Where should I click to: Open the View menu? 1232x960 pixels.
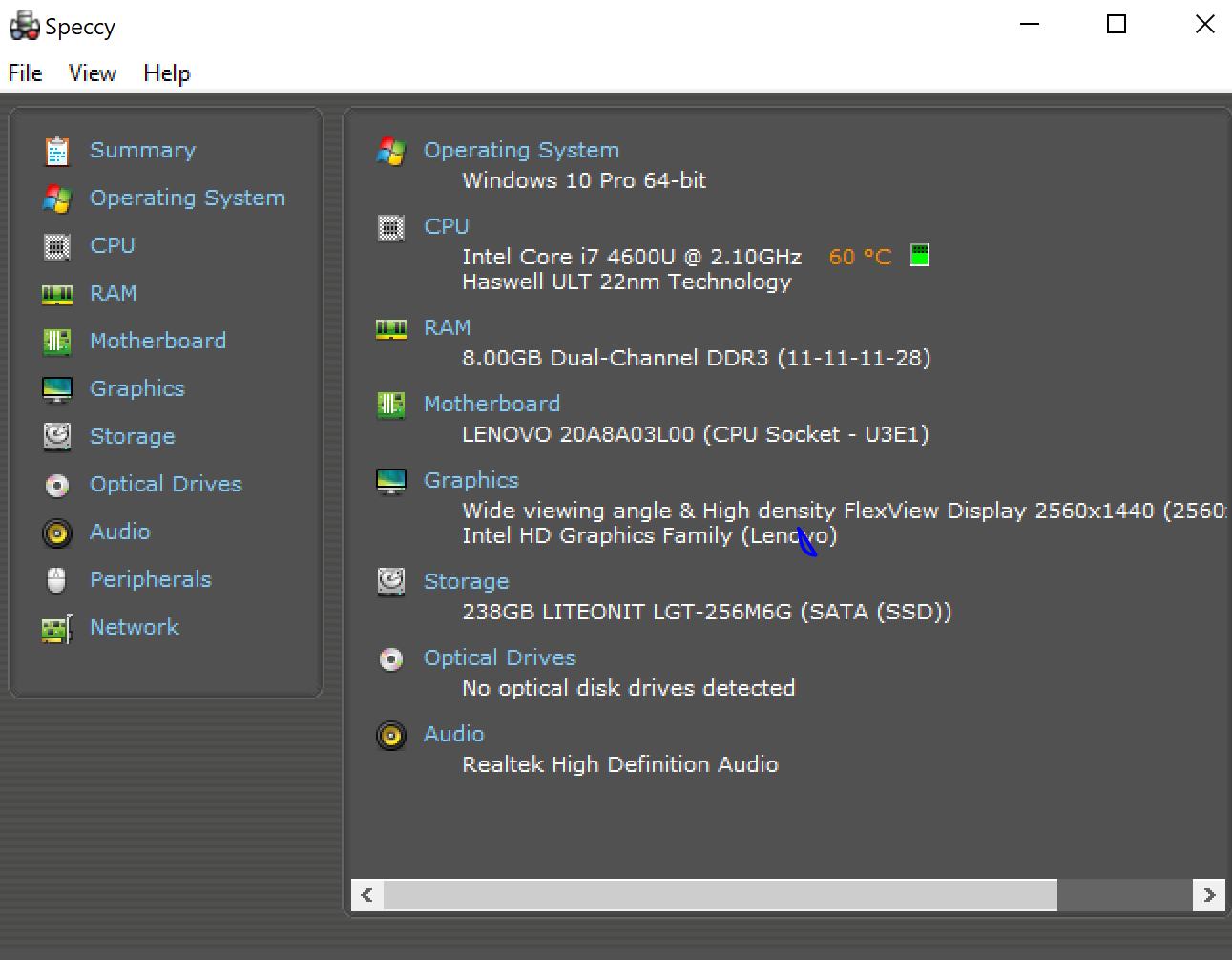pos(93,73)
